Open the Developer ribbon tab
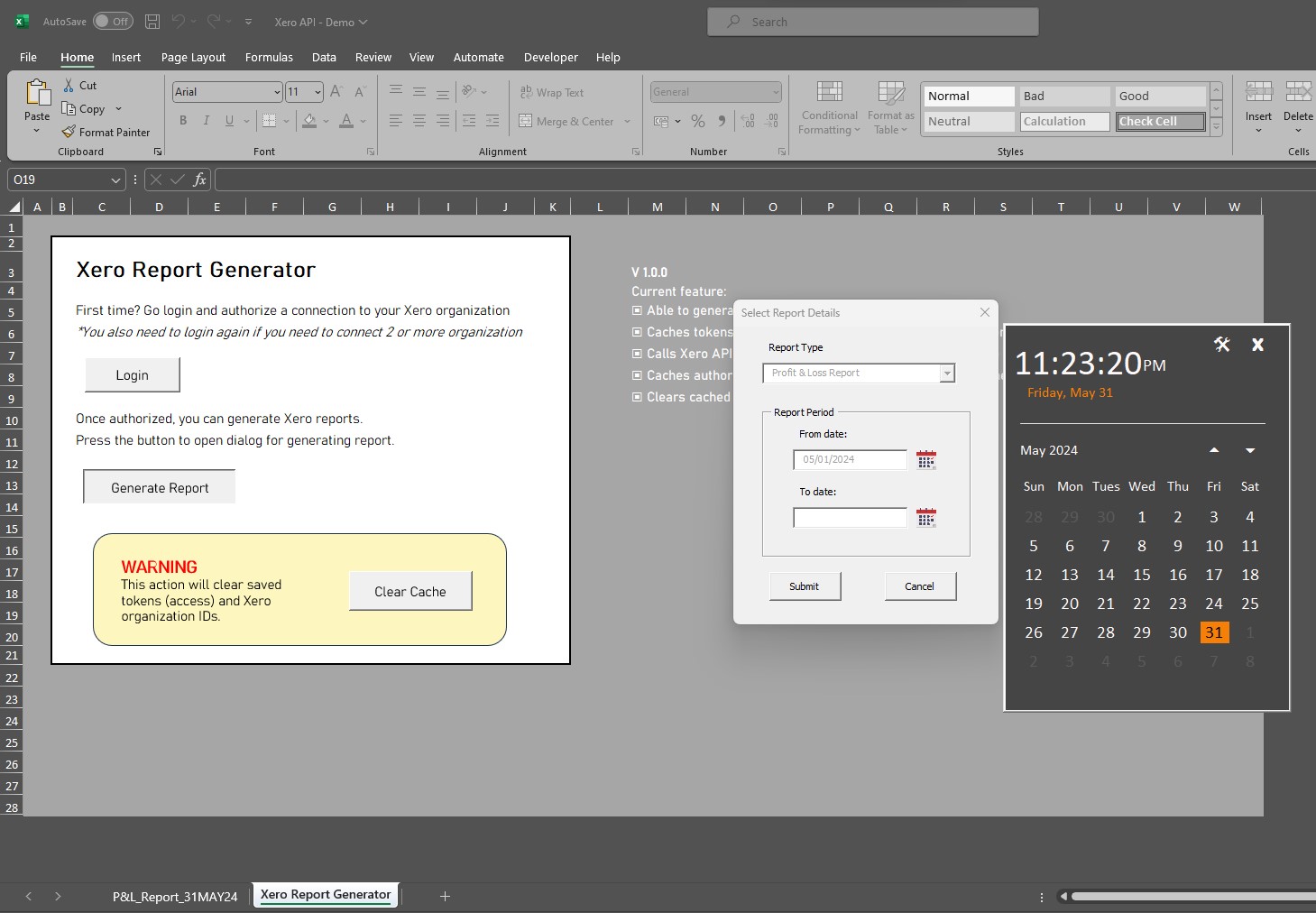Screen dimensions: 1316x913 [x=550, y=57]
